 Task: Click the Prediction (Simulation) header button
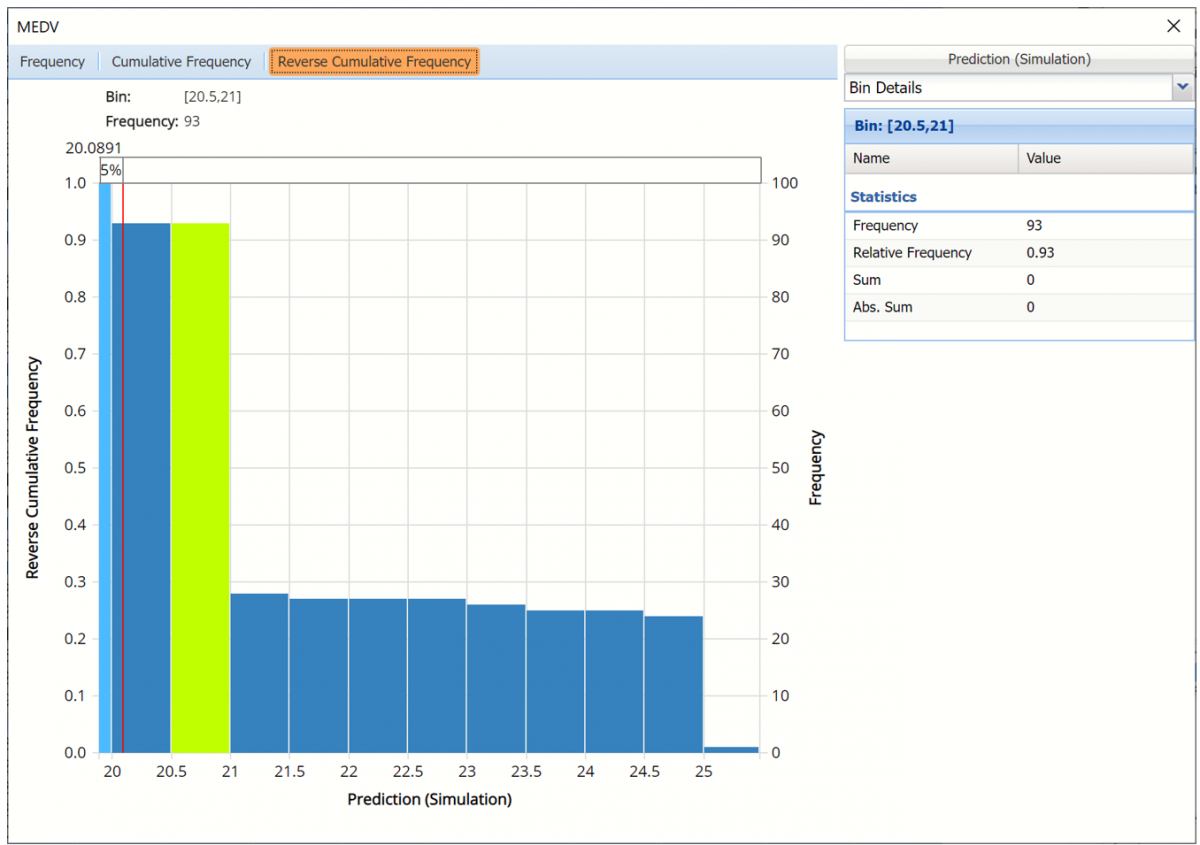[x=1018, y=59]
